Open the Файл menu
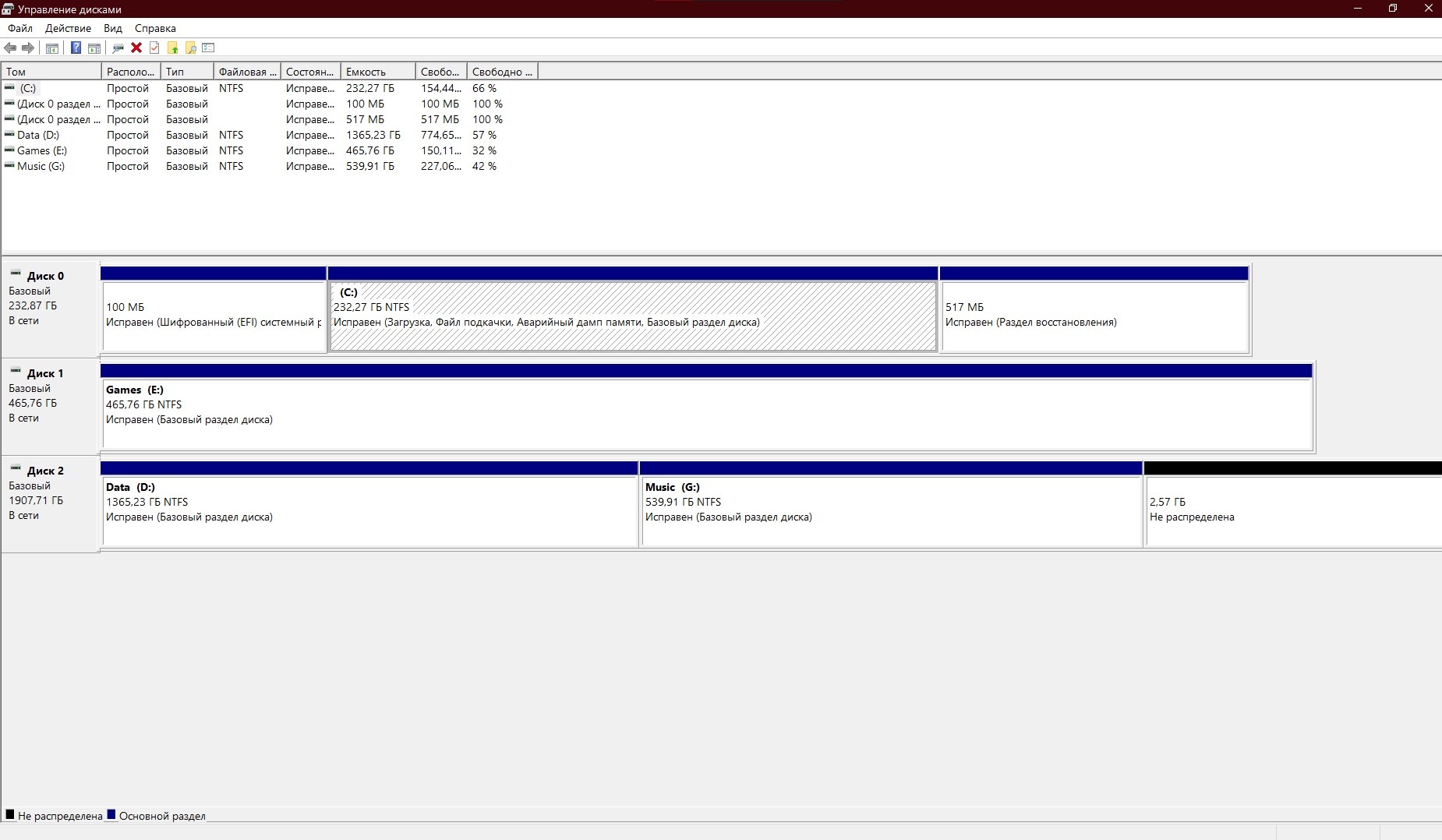 20,28
